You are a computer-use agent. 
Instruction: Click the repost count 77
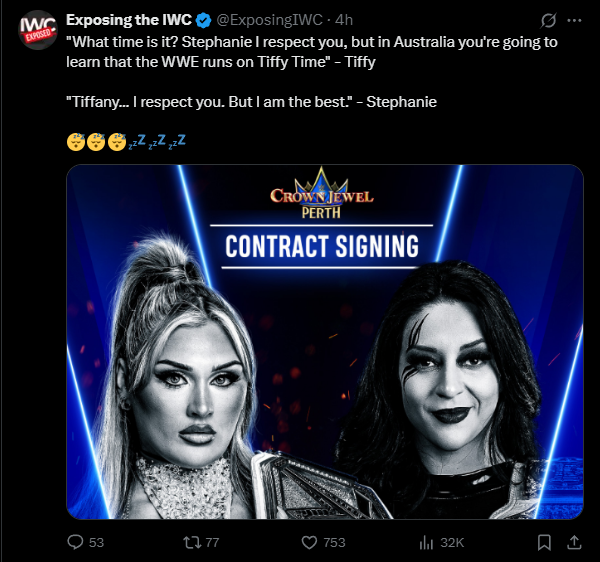(212, 542)
